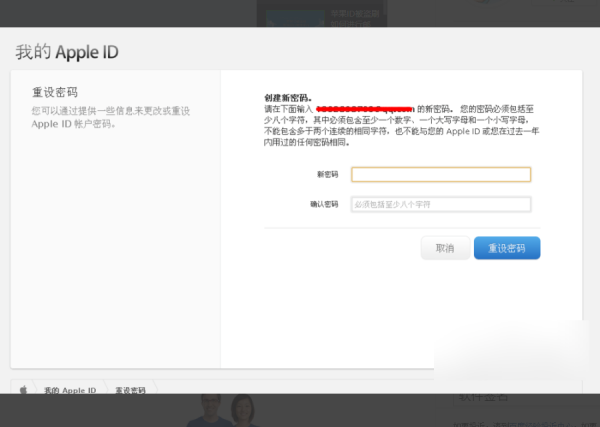Submit with the blue 重设密码 button
Viewport: 600px width, 427px height.
[507, 248]
